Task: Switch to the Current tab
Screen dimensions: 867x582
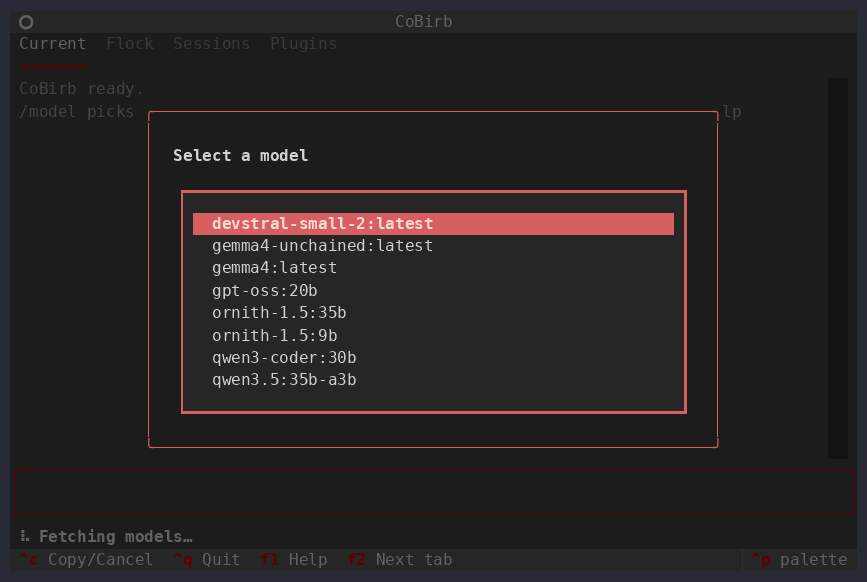Action: 53,44
